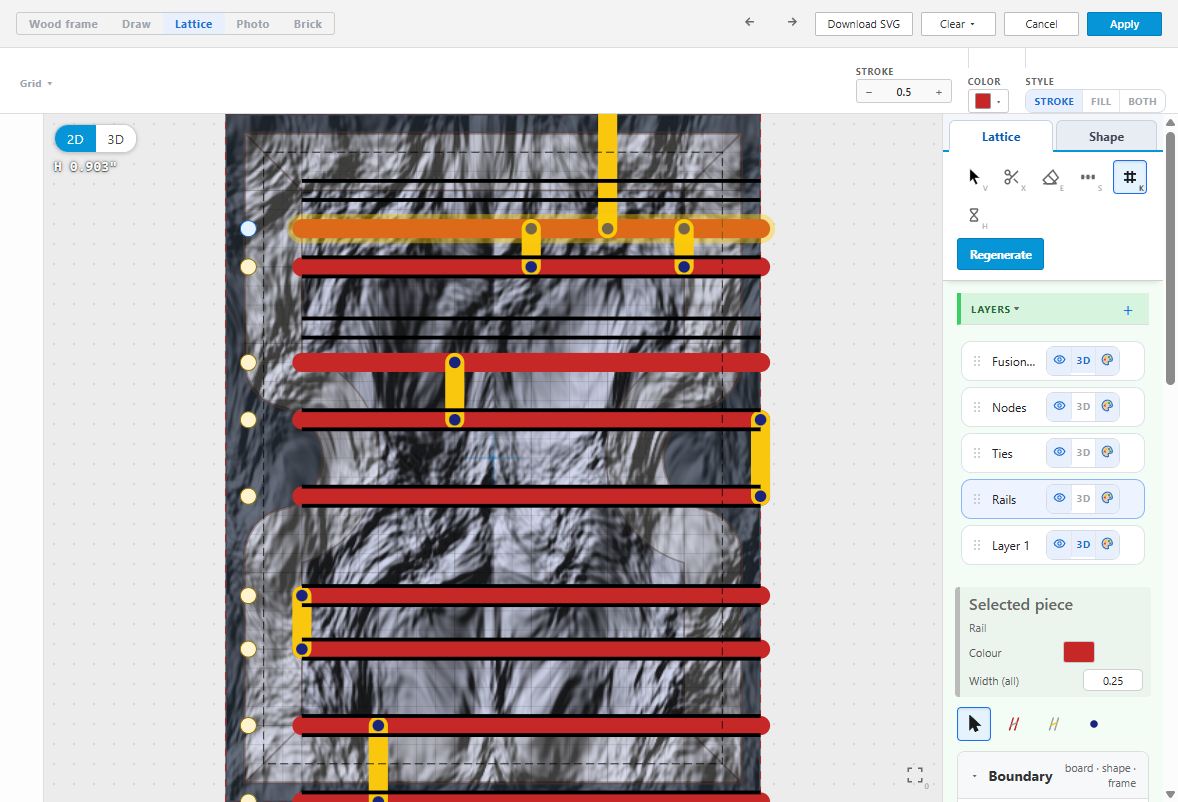
Task: Toggle 3D for Layer 1
Action: point(1083,544)
